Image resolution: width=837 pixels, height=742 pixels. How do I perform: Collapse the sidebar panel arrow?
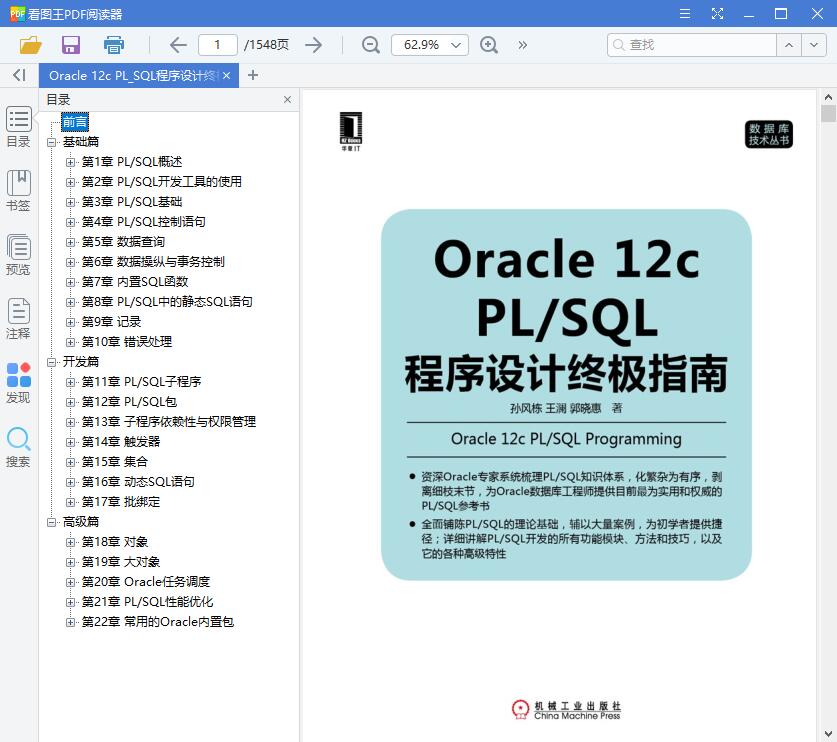point(19,75)
